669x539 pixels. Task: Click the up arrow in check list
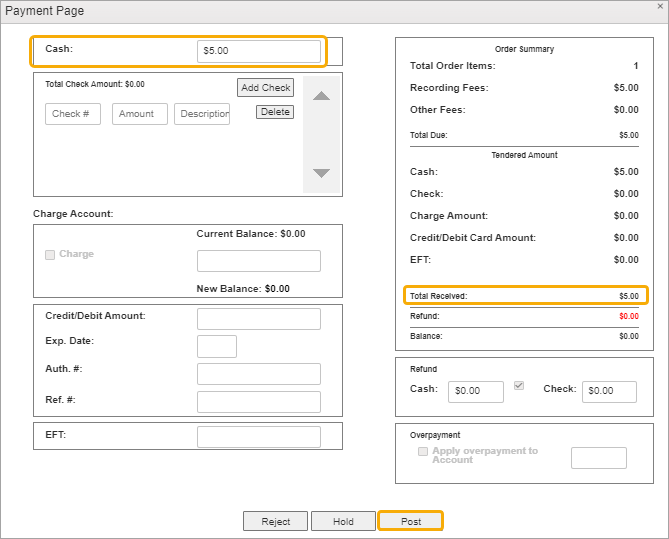pyautogui.click(x=321, y=96)
